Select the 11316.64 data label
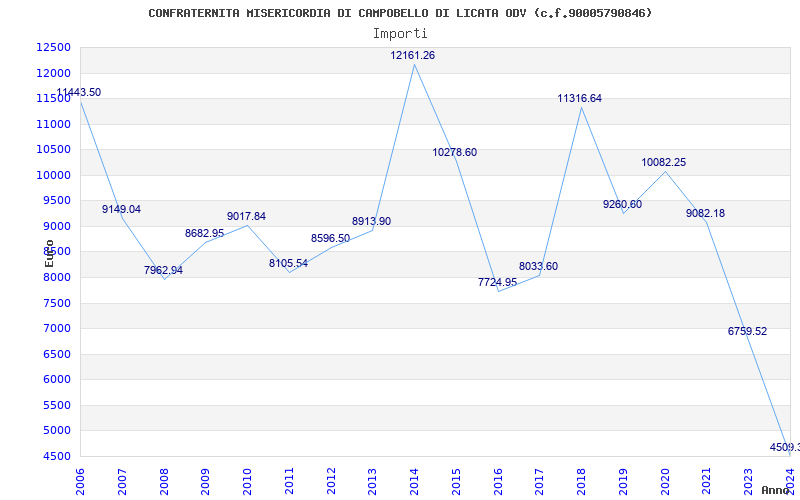Screen dimensions: 800x500 pos(580,98)
